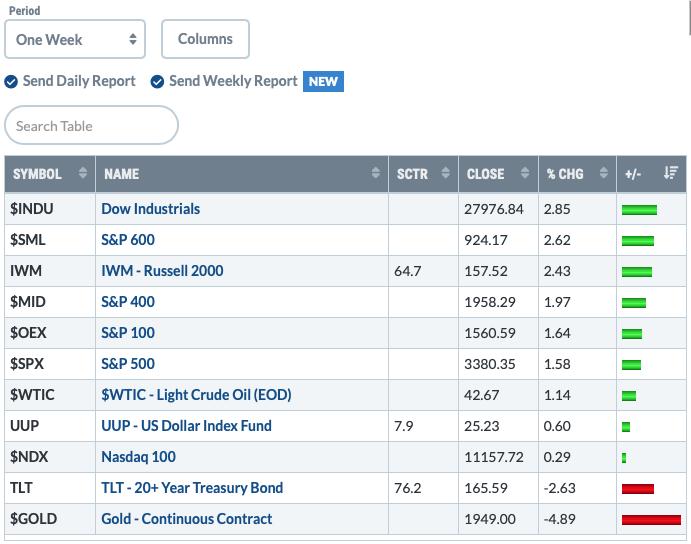Click the NEW badge next to Weekly Report

[x=323, y=82]
